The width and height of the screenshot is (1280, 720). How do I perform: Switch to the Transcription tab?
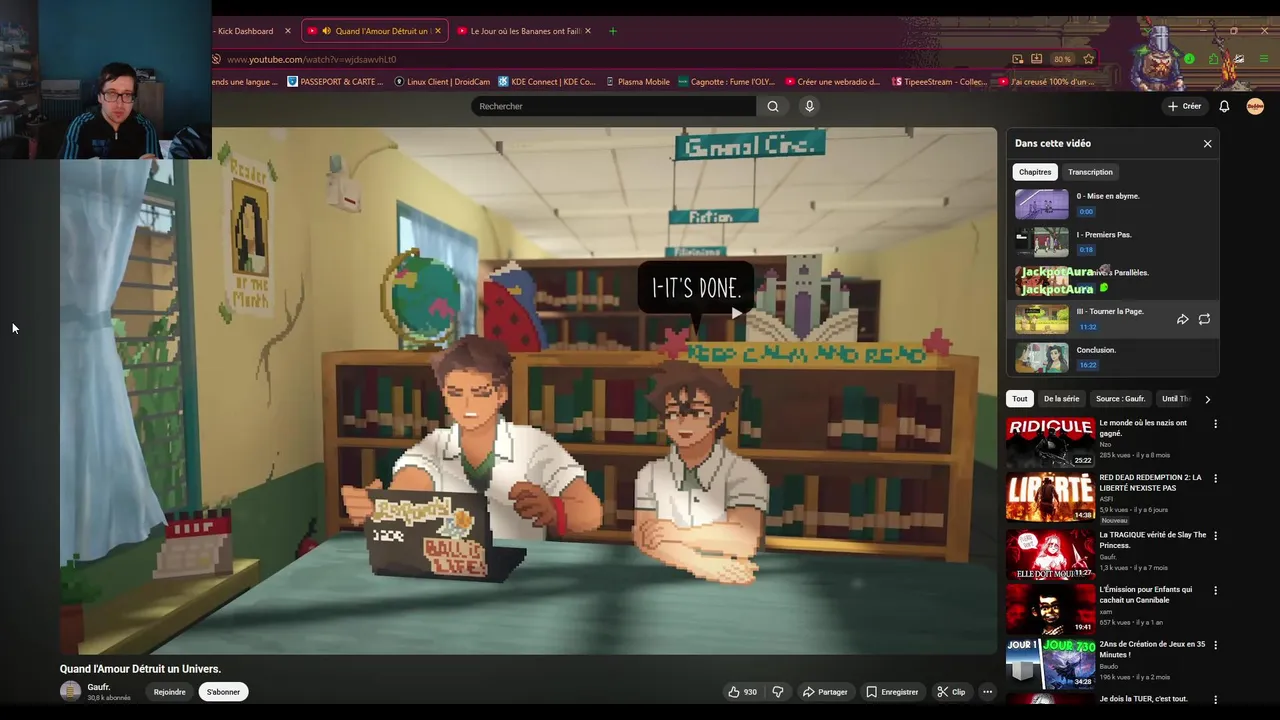click(x=1090, y=172)
